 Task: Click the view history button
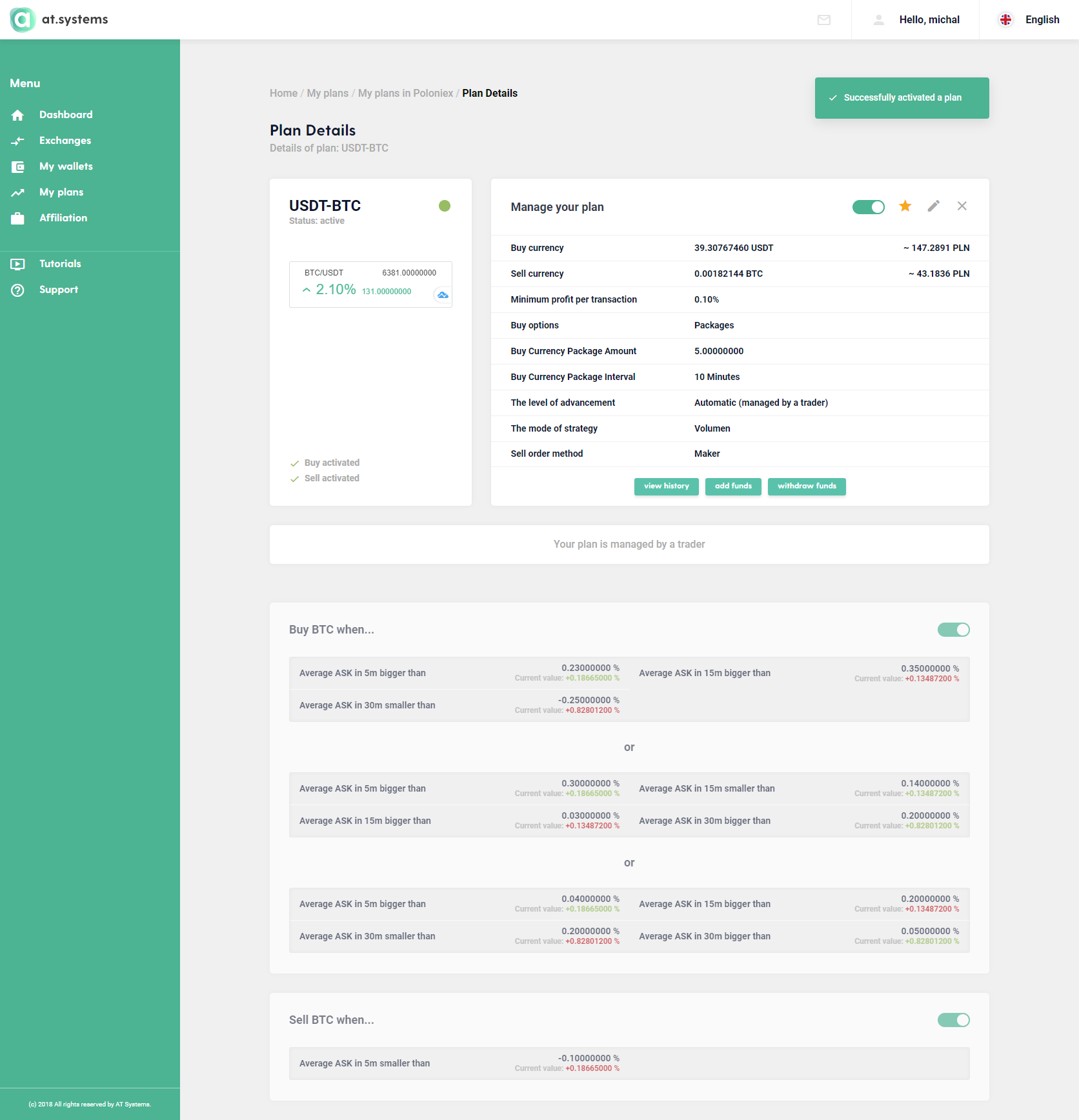click(x=667, y=486)
